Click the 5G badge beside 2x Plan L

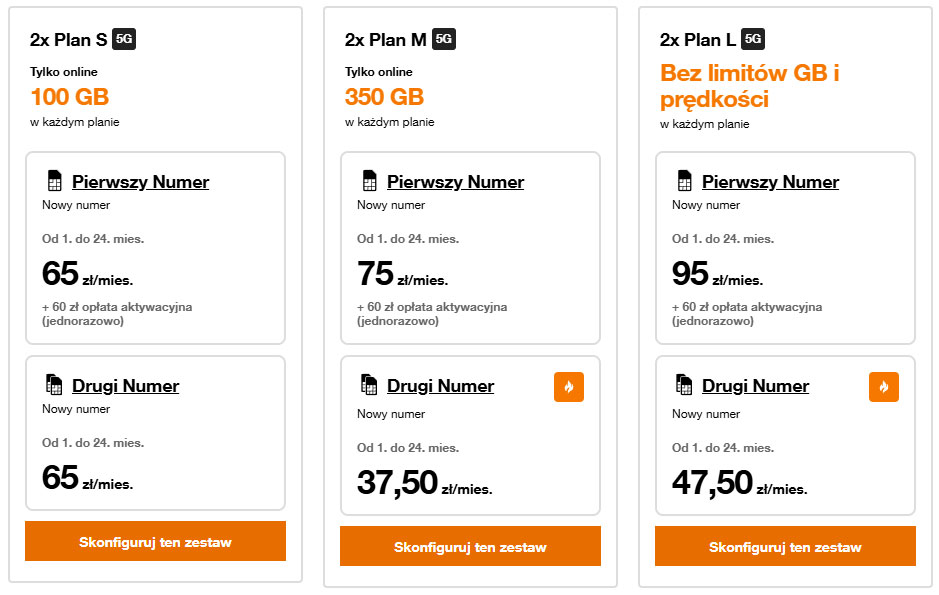(x=754, y=39)
